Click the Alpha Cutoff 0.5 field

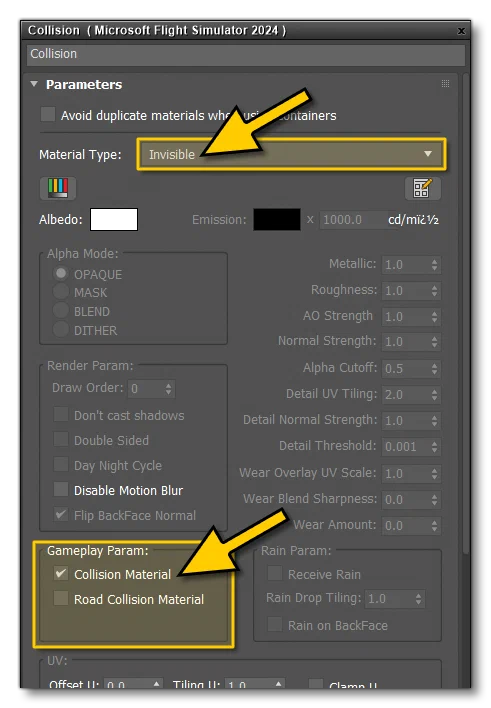(405, 368)
